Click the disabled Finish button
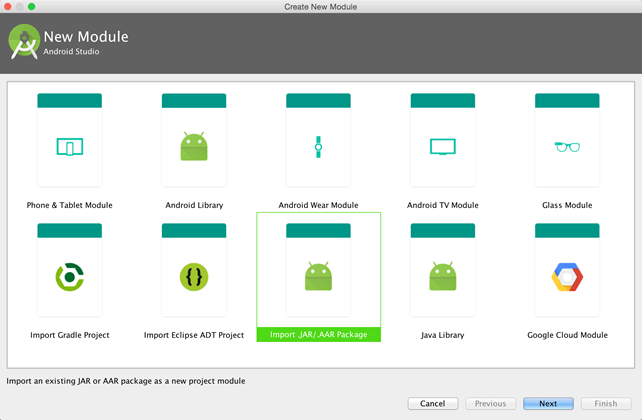The height and width of the screenshot is (420, 642). click(x=606, y=403)
